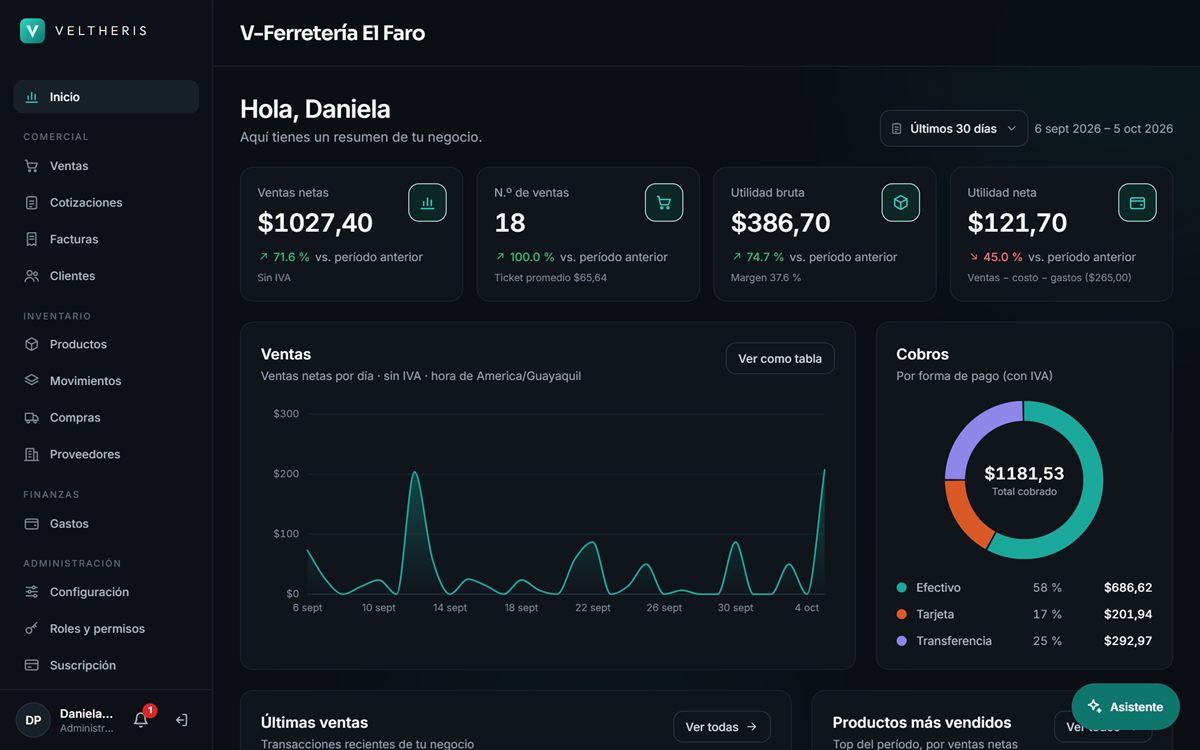Navigate to Facturas in sidebar
The image size is (1200, 750).
tap(106, 239)
